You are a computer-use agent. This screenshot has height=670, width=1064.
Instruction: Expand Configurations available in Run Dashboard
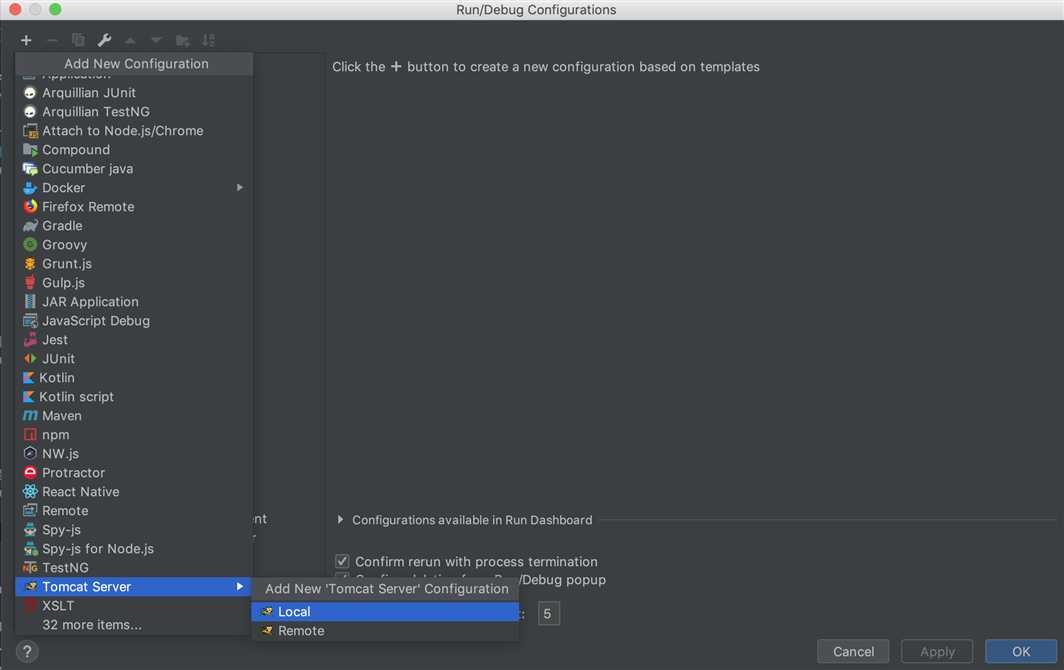(x=341, y=520)
